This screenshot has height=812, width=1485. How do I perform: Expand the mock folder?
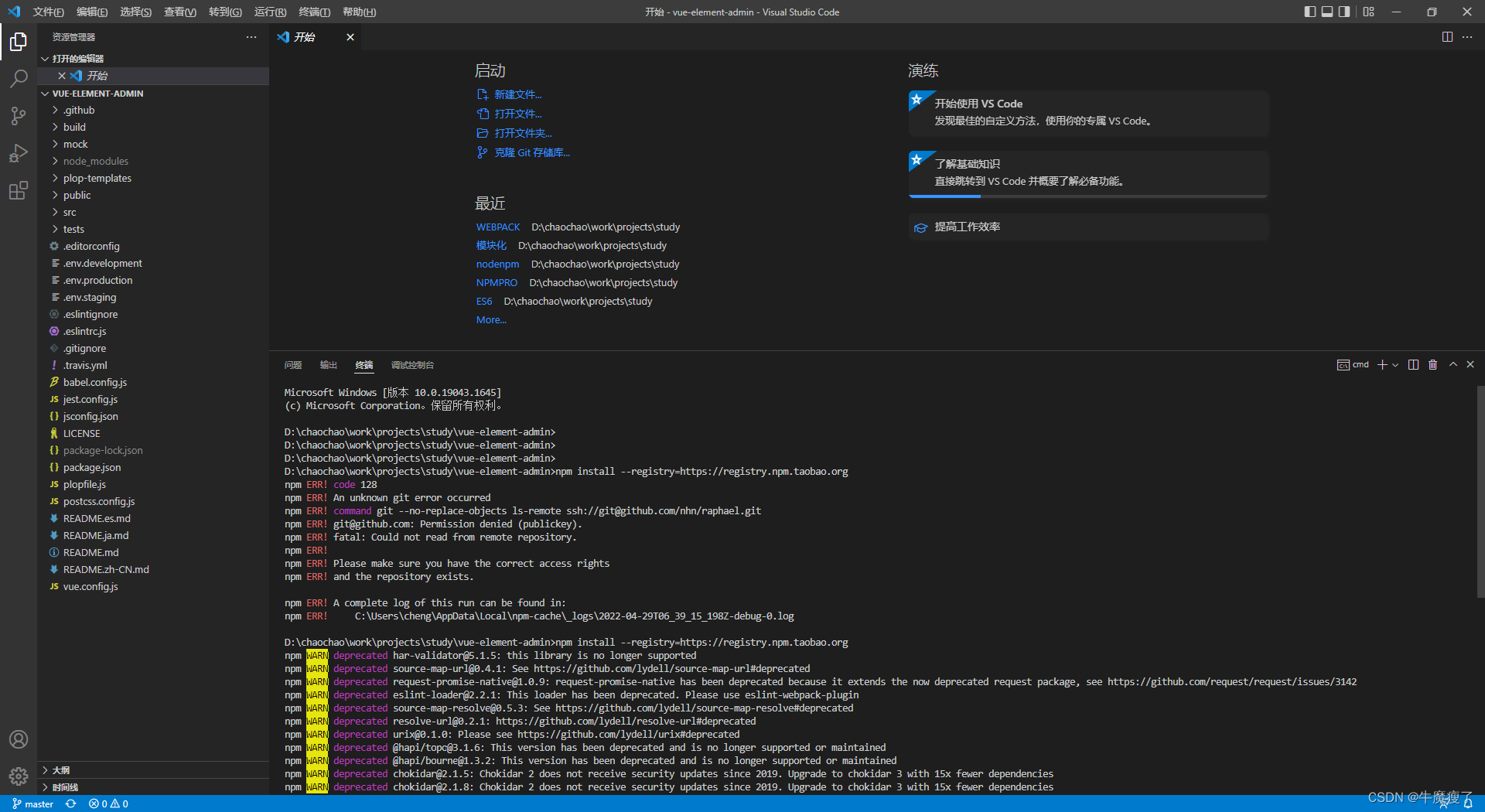tap(153, 145)
